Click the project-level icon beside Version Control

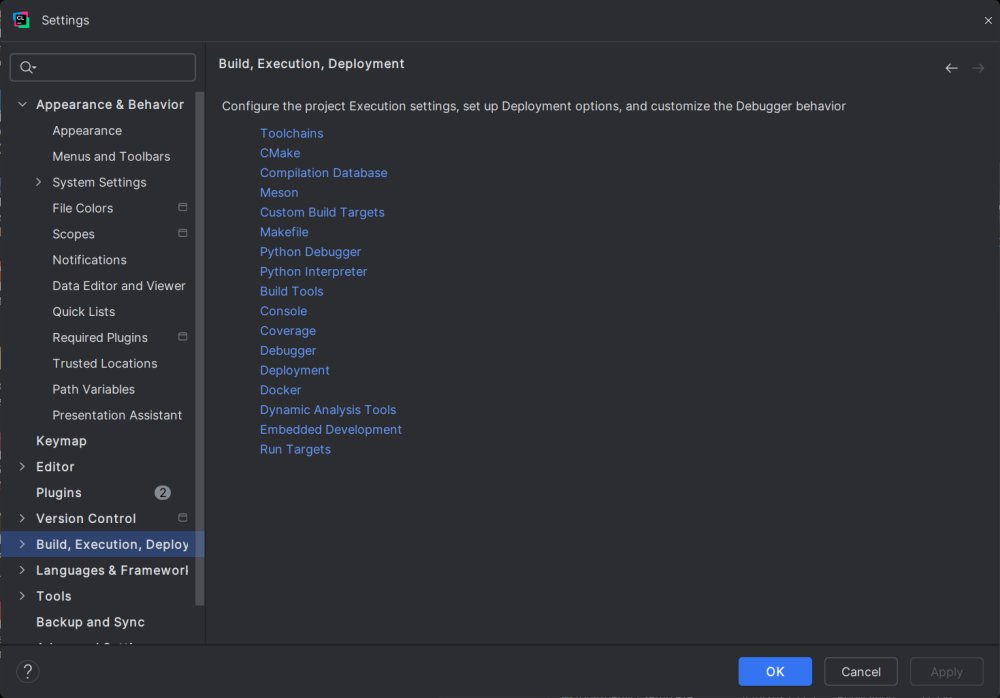pos(183,518)
